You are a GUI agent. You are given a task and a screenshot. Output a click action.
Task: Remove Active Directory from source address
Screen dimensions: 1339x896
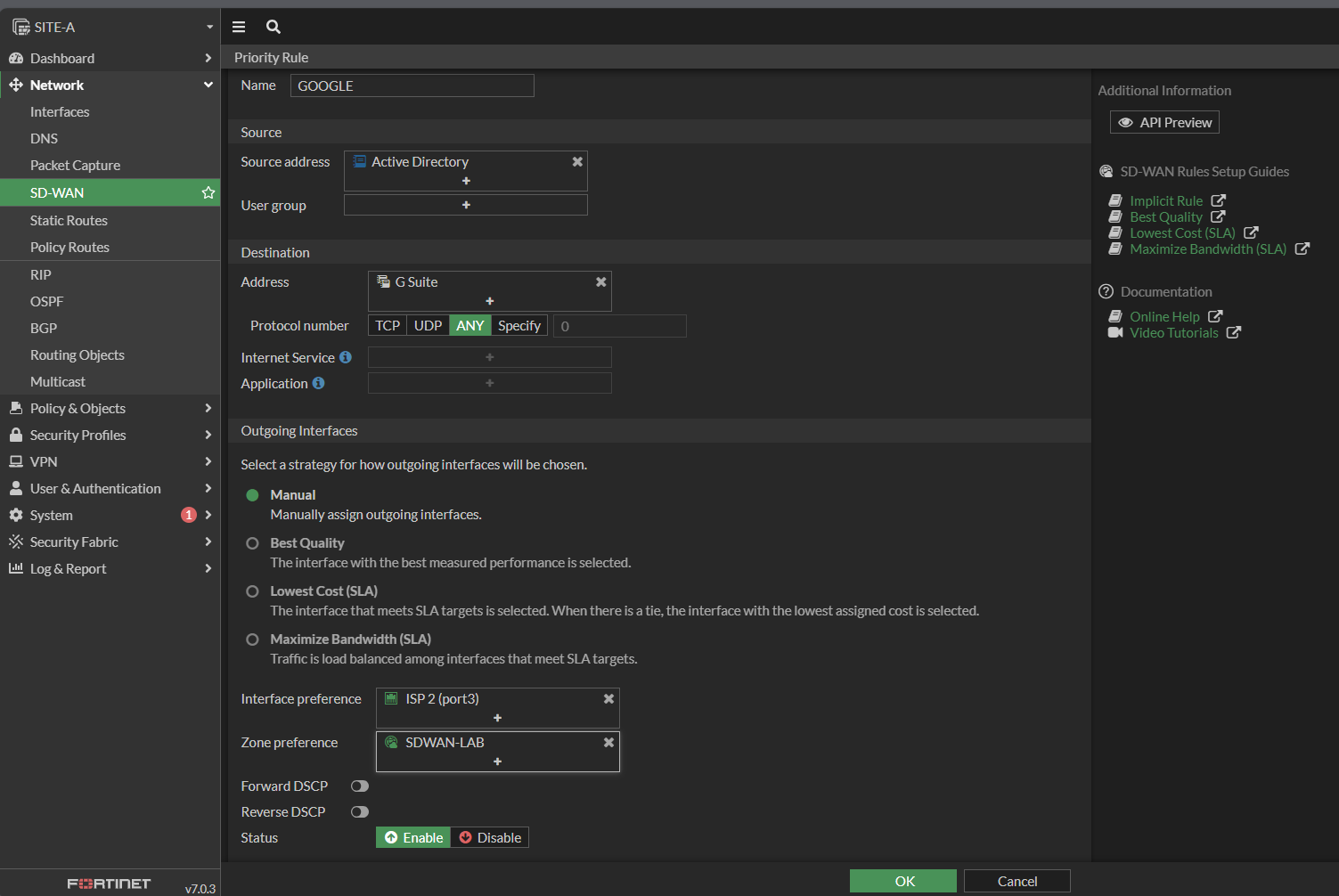coord(577,162)
